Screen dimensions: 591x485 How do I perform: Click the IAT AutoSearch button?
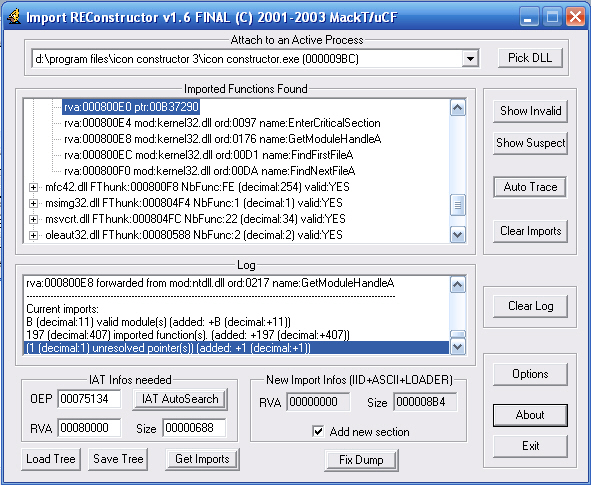pos(180,399)
